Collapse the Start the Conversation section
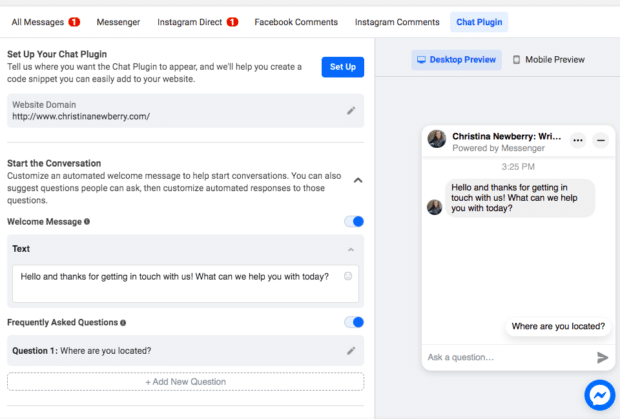 pos(358,180)
